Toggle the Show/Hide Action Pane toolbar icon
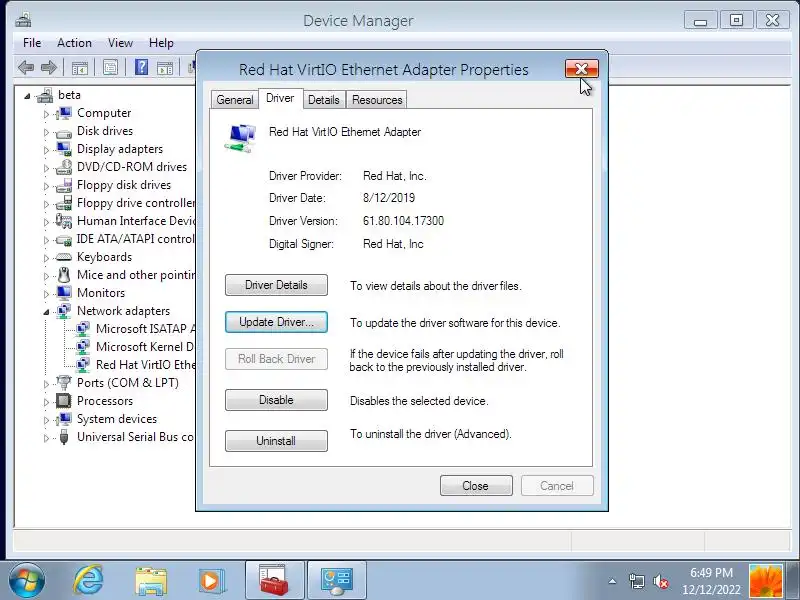The width and height of the screenshot is (800, 600). (x=165, y=67)
